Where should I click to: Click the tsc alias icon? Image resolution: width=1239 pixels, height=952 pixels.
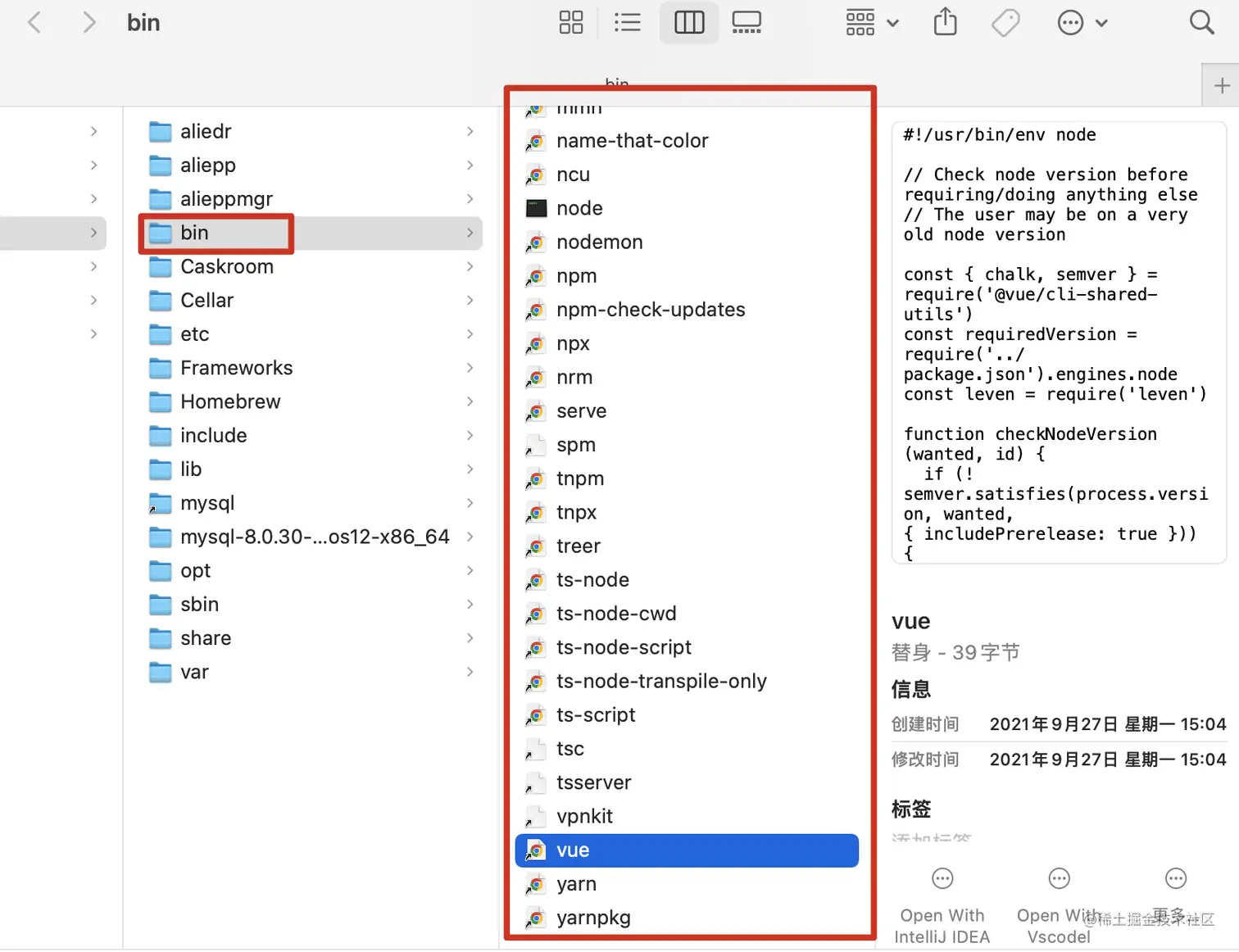[x=536, y=749]
